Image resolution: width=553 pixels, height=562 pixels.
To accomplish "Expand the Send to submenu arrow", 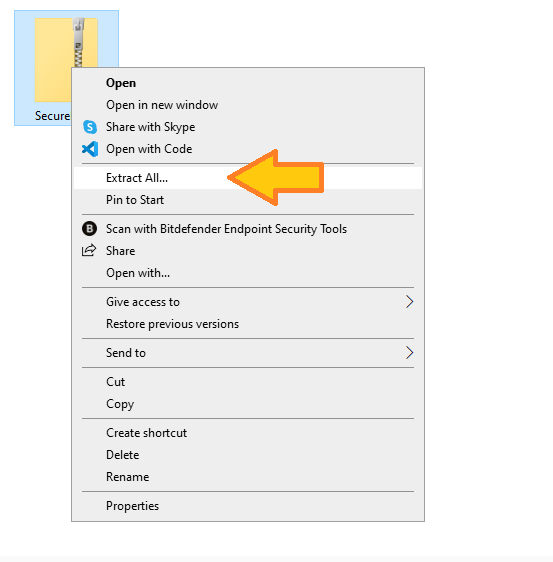I will tap(409, 353).
